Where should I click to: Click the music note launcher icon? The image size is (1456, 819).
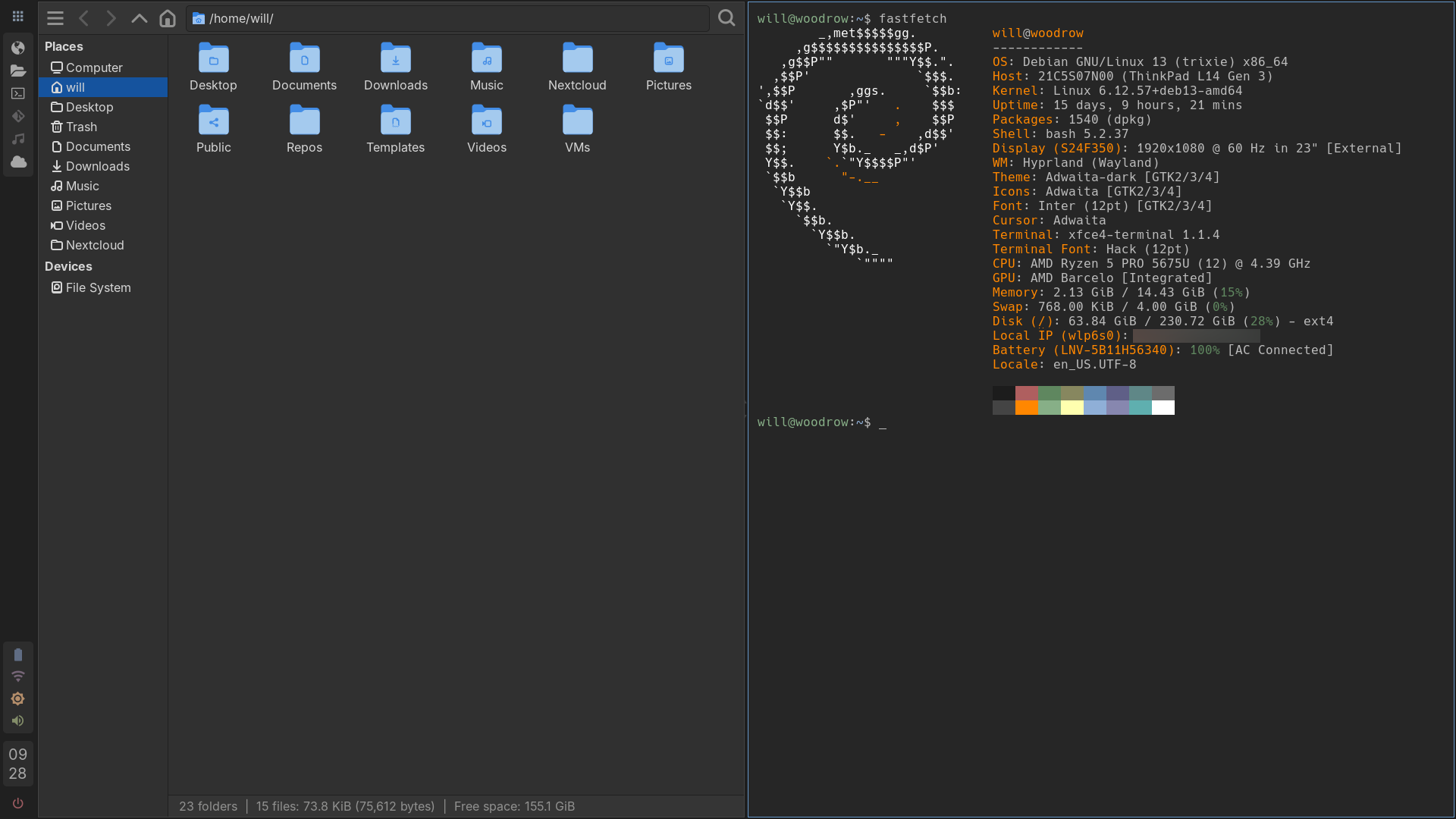pos(18,139)
